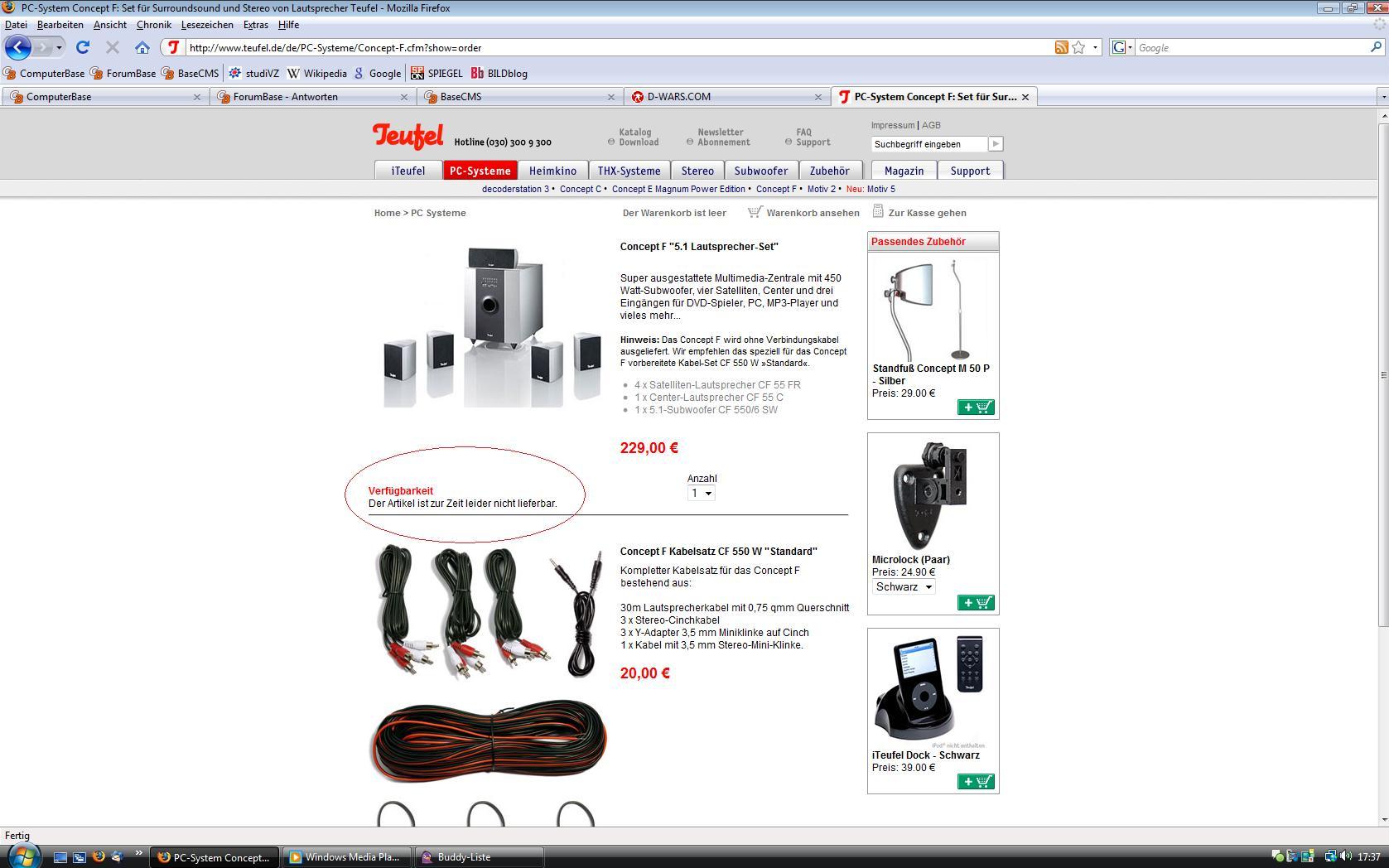The width and height of the screenshot is (1389, 868).
Task: Expand the quick launch overflow chevron
Action: click(137, 853)
